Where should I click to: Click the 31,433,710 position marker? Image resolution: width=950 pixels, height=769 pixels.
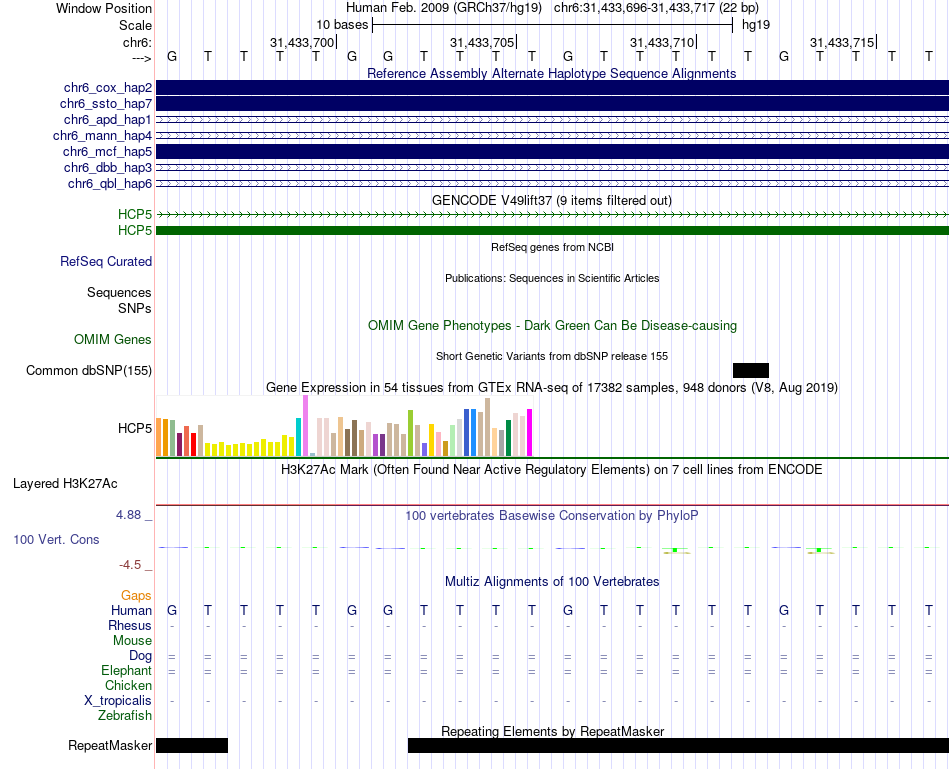pos(662,43)
